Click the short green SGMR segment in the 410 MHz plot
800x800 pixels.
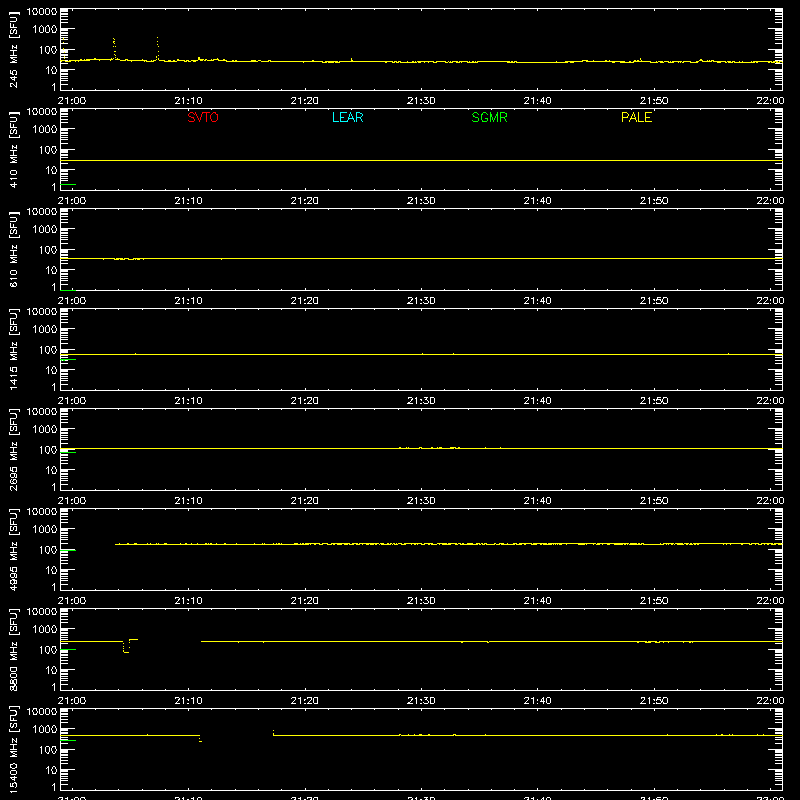[68, 184]
